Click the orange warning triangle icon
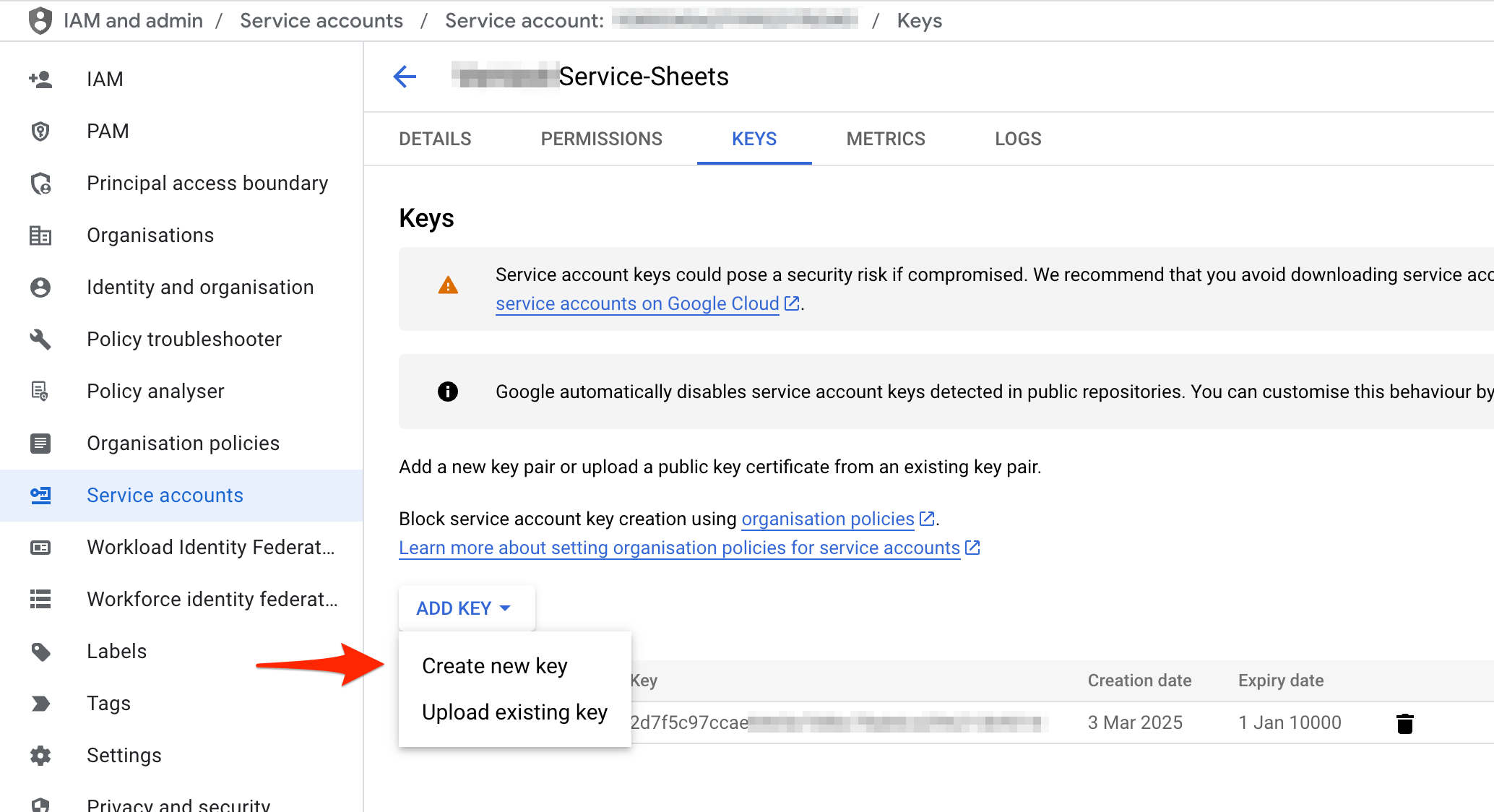The height and width of the screenshot is (812, 1494). [x=448, y=286]
